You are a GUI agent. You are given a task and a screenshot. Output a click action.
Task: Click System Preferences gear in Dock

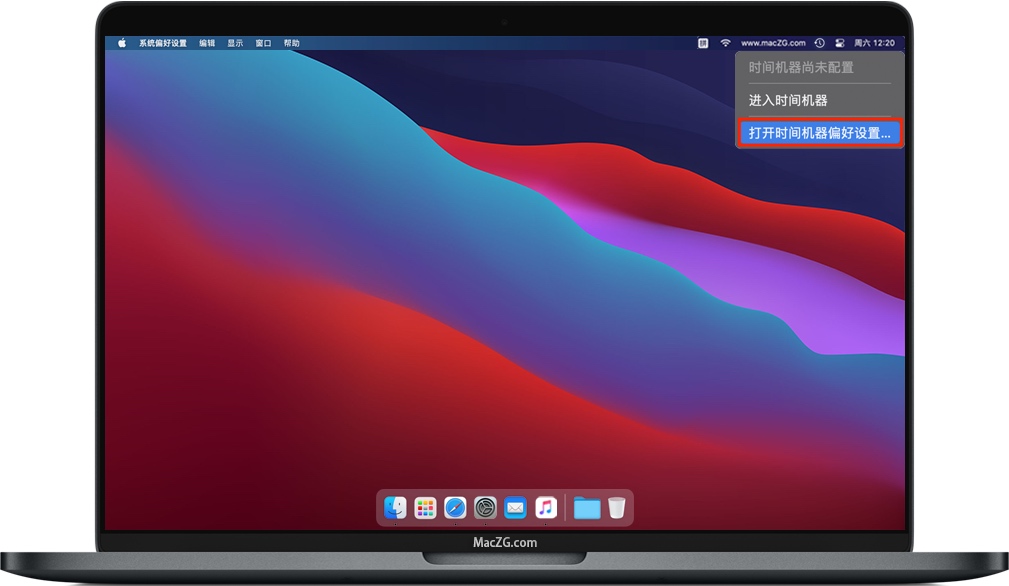(485, 508)
